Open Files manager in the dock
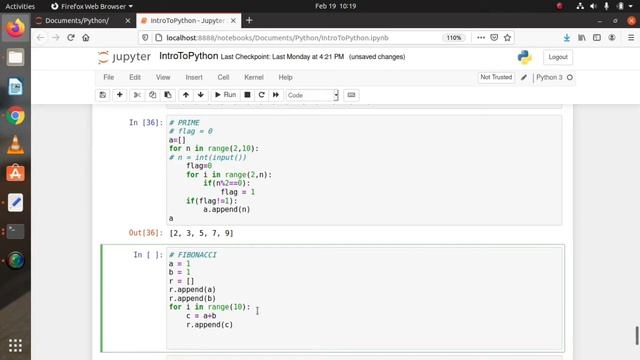The height and width of the screenshot is (360, 640). [16, 58]
